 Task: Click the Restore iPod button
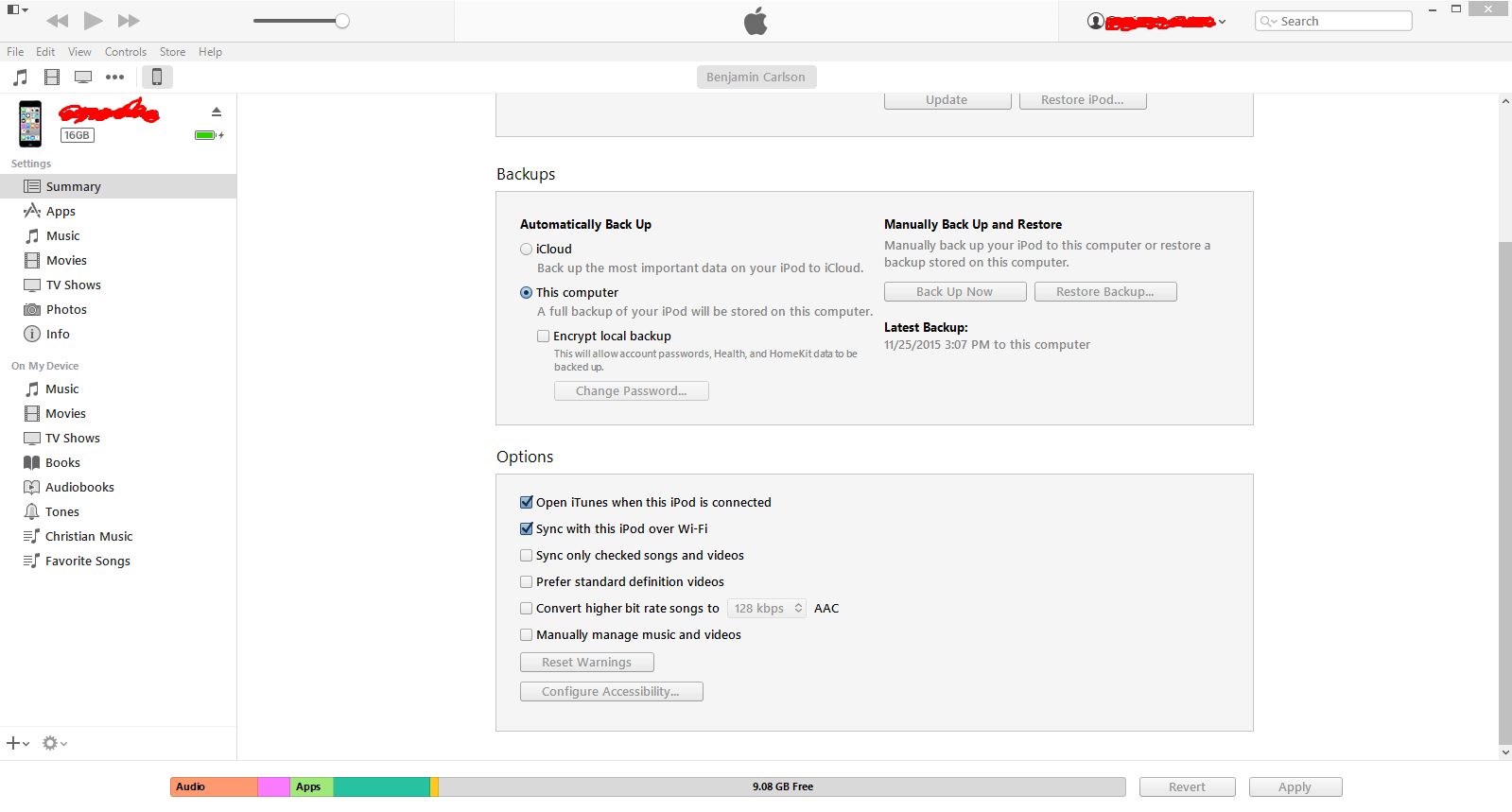click(1083, 100)
